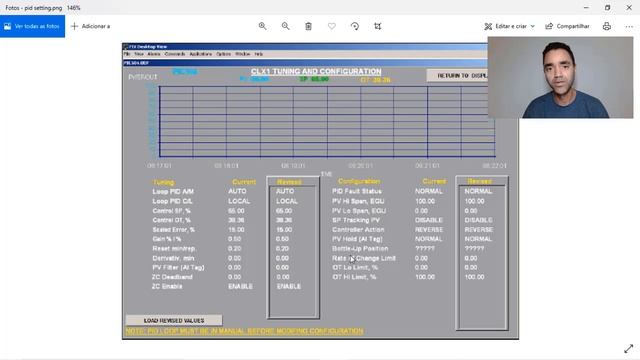Image resolution: width=640 pixels, height=360 pixels.
Task: Zoom out of the photo
Action: (x=285, y=26)
